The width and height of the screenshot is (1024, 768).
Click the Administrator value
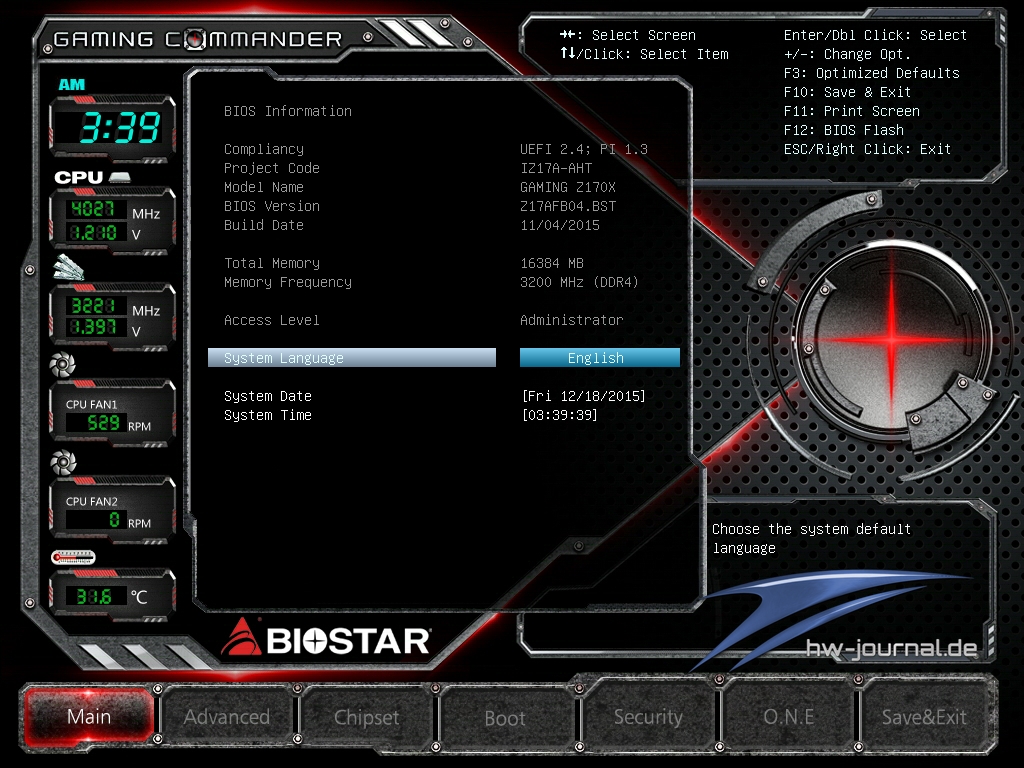coord(571,320)
